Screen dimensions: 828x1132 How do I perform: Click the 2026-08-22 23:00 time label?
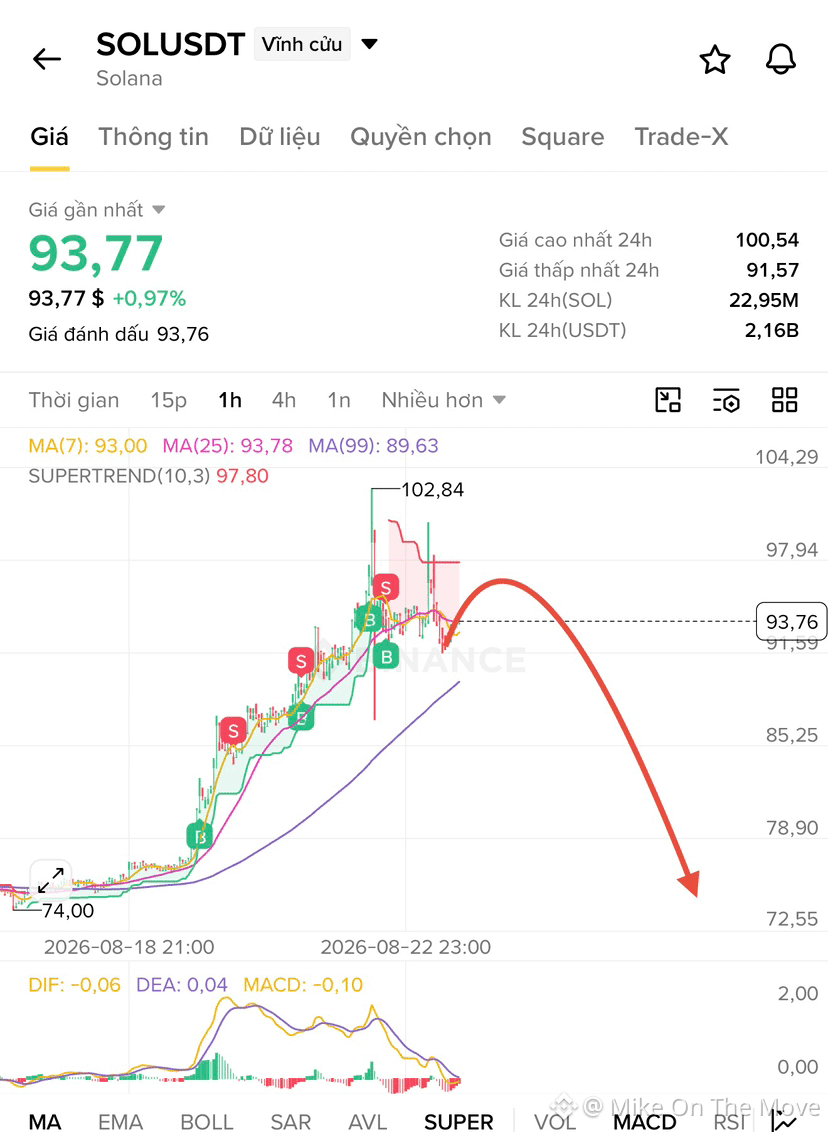(406, 947)
